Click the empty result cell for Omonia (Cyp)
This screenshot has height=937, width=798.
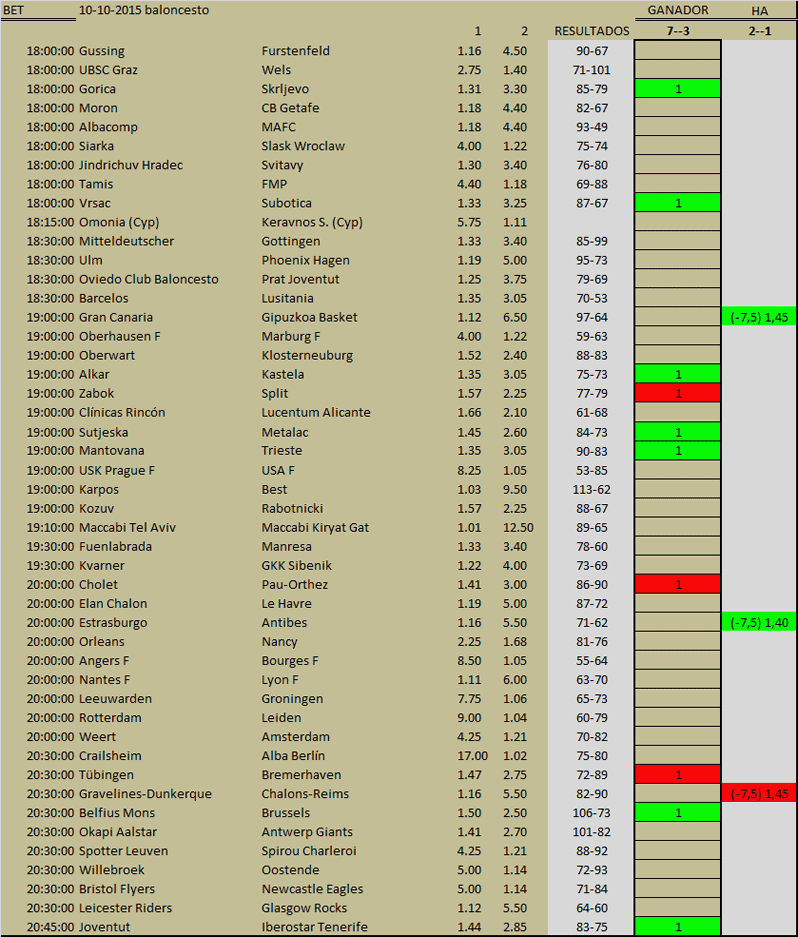click(591, 222)
